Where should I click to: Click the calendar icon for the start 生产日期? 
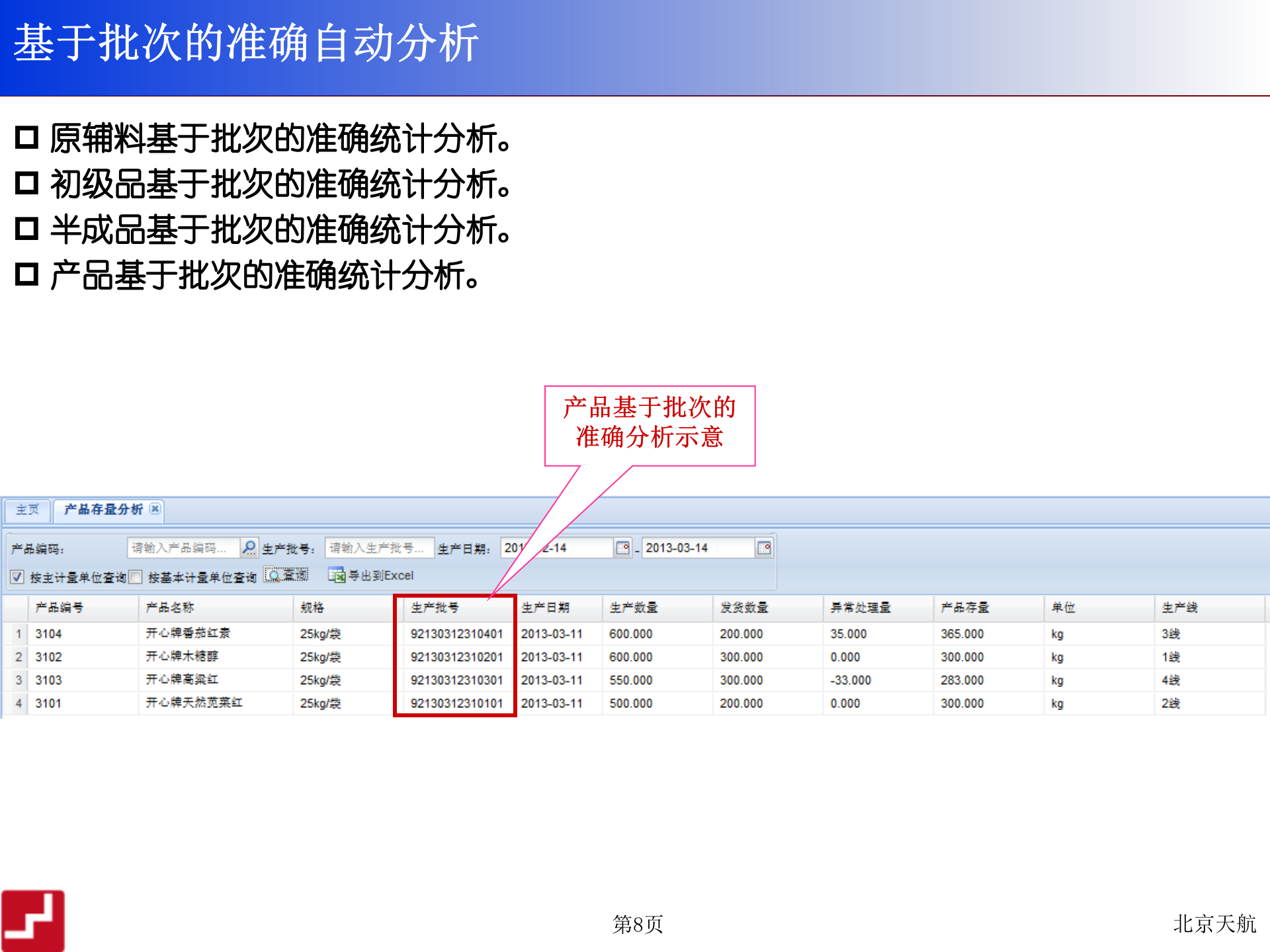click(623, 547)
